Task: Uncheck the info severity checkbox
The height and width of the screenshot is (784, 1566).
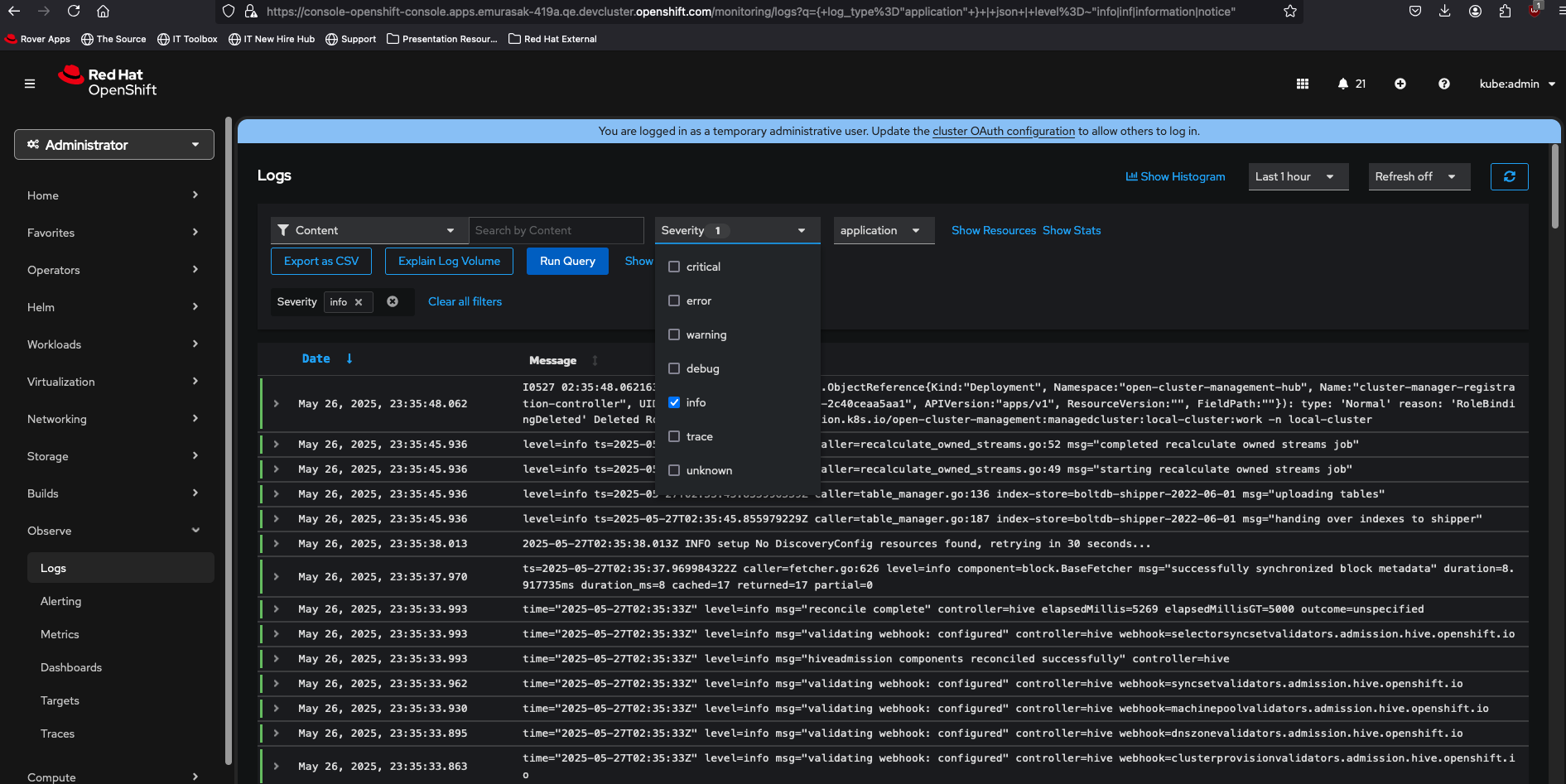Action: (674, 402)
